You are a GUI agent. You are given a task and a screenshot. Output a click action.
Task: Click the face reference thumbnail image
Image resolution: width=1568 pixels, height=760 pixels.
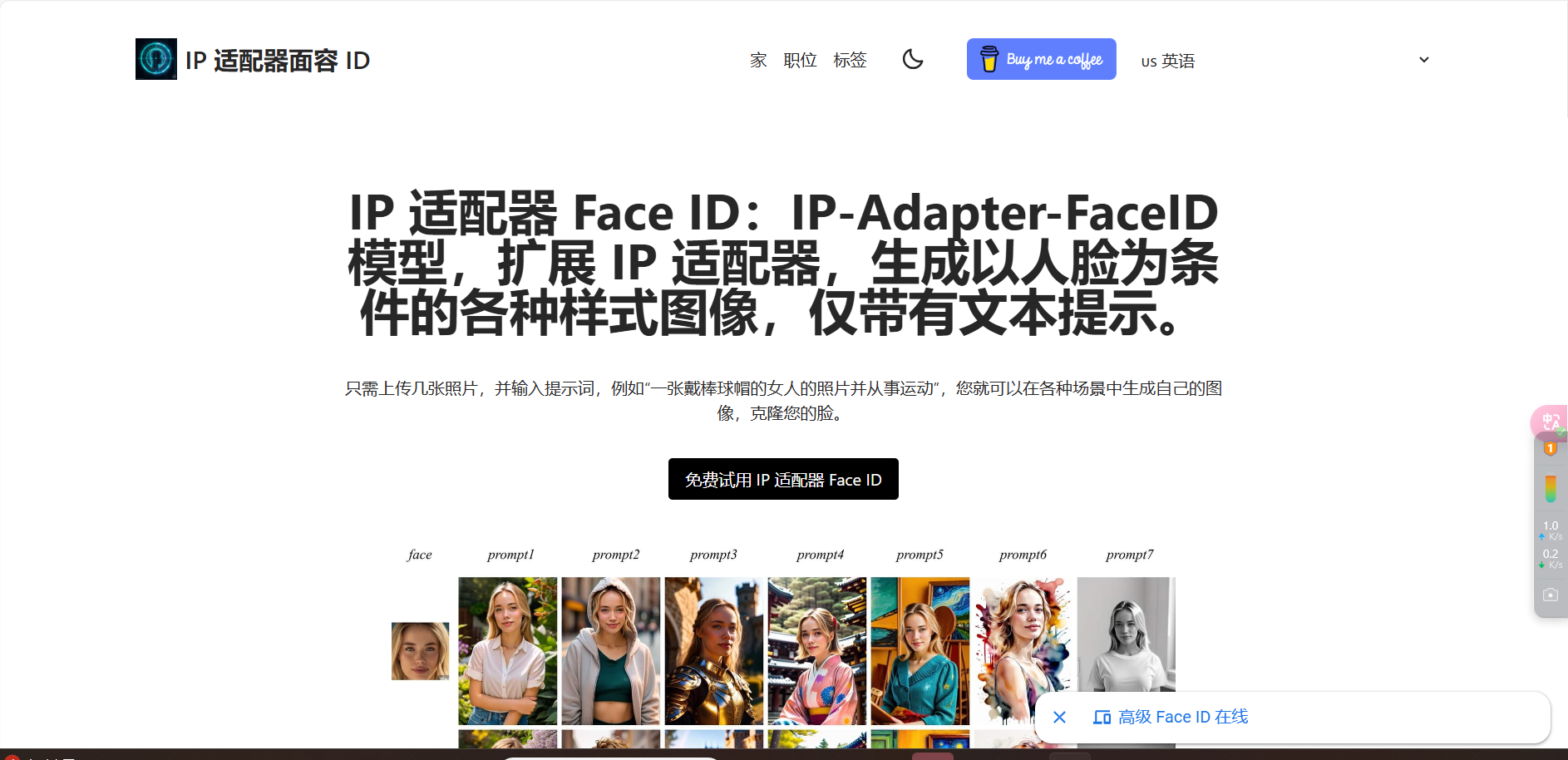(x=420, y=651)
